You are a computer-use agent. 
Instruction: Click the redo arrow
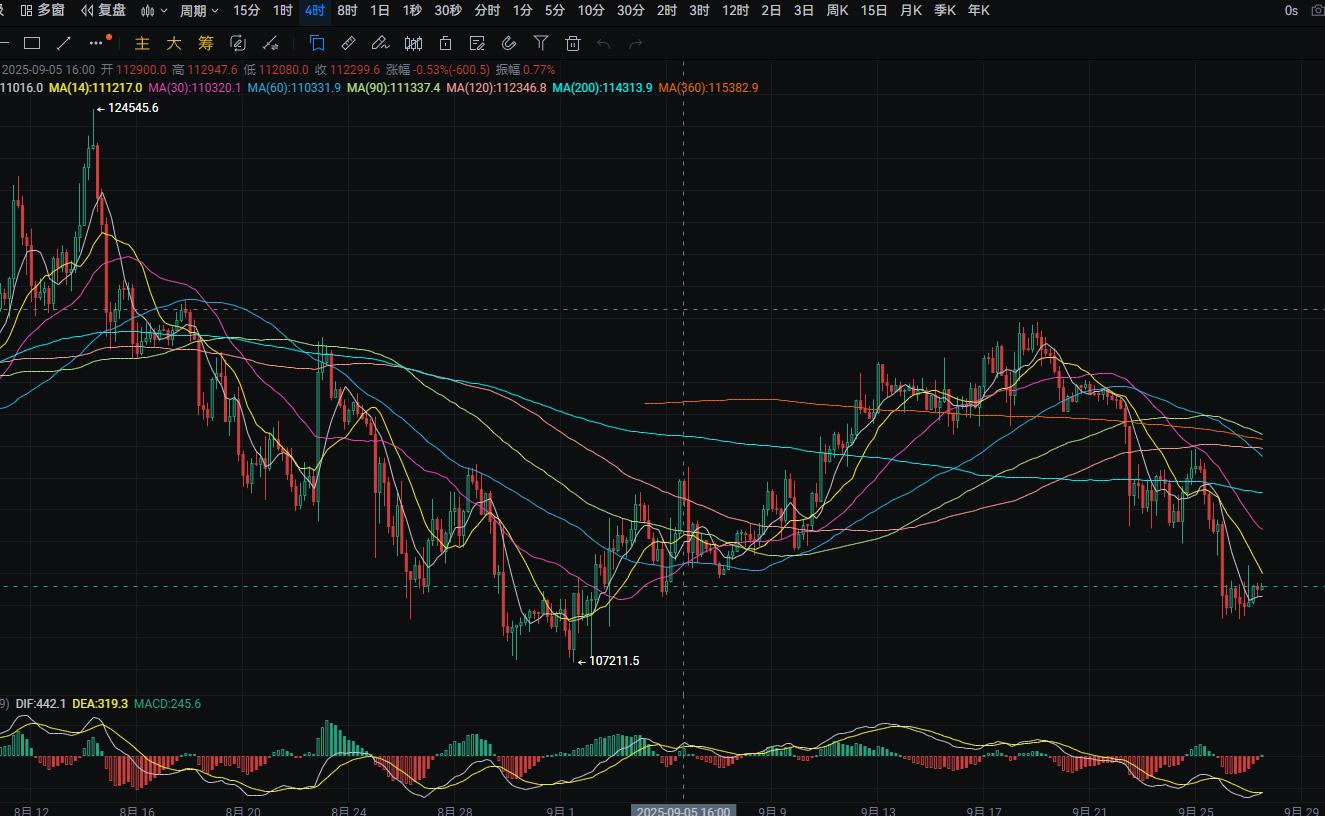tap(635, 43)
